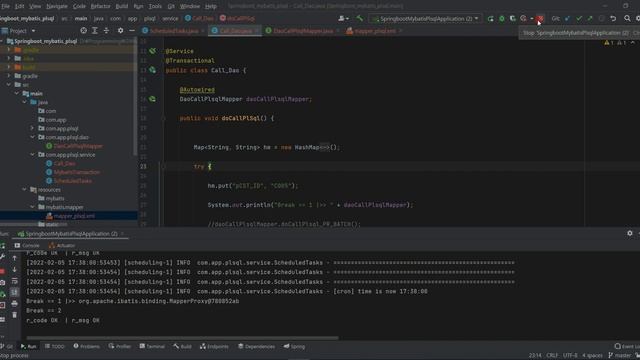Click the camera thread dump icon
This screenshot has width=640, height=360.
[2, 282]
